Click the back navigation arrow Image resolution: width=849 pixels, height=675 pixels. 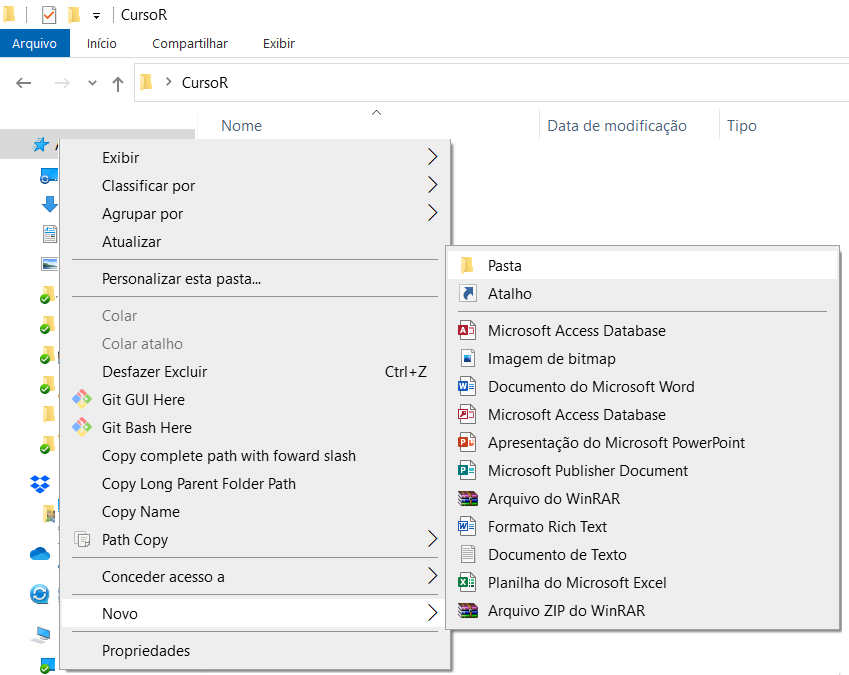pyautogui.click(x=25, y=83)
